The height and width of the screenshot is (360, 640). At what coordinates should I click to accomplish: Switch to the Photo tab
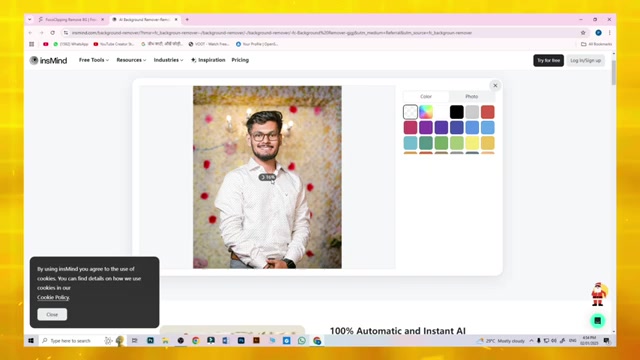point(471,96)
